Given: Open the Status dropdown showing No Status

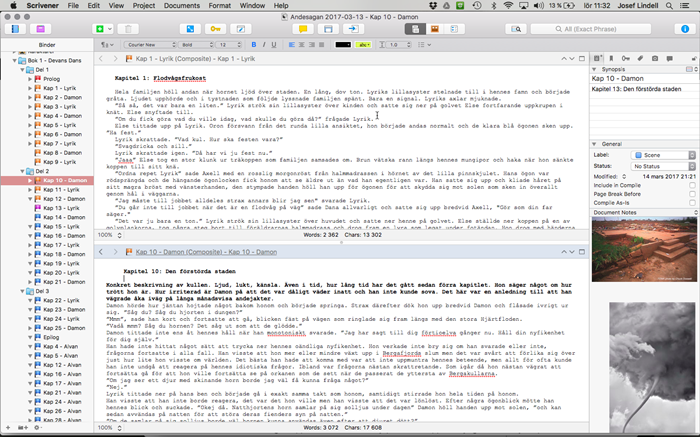Looking at the screenshot, I should 655,165.
